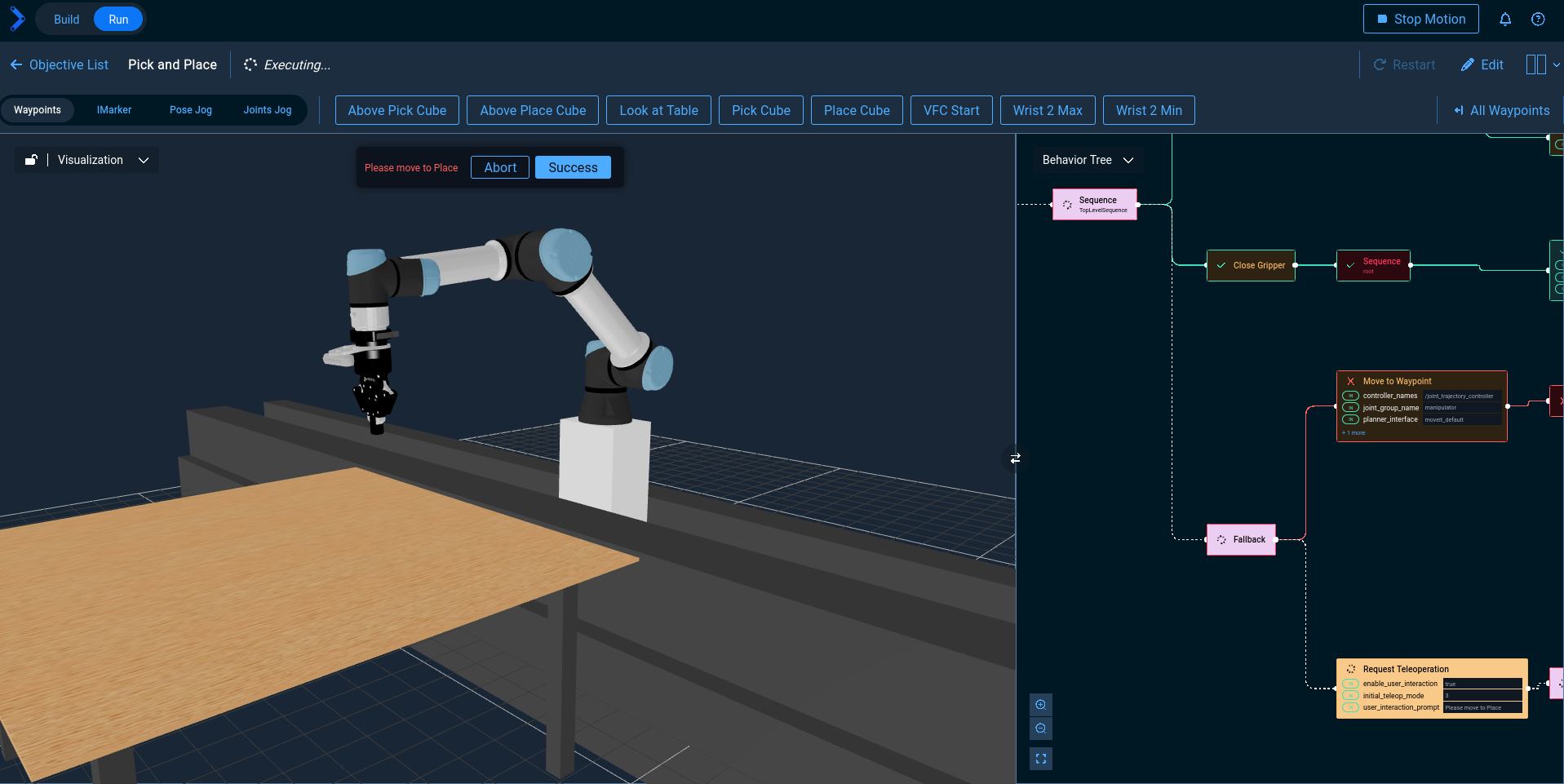Click the planner_interface IN port badge

tap(1350, 419)
